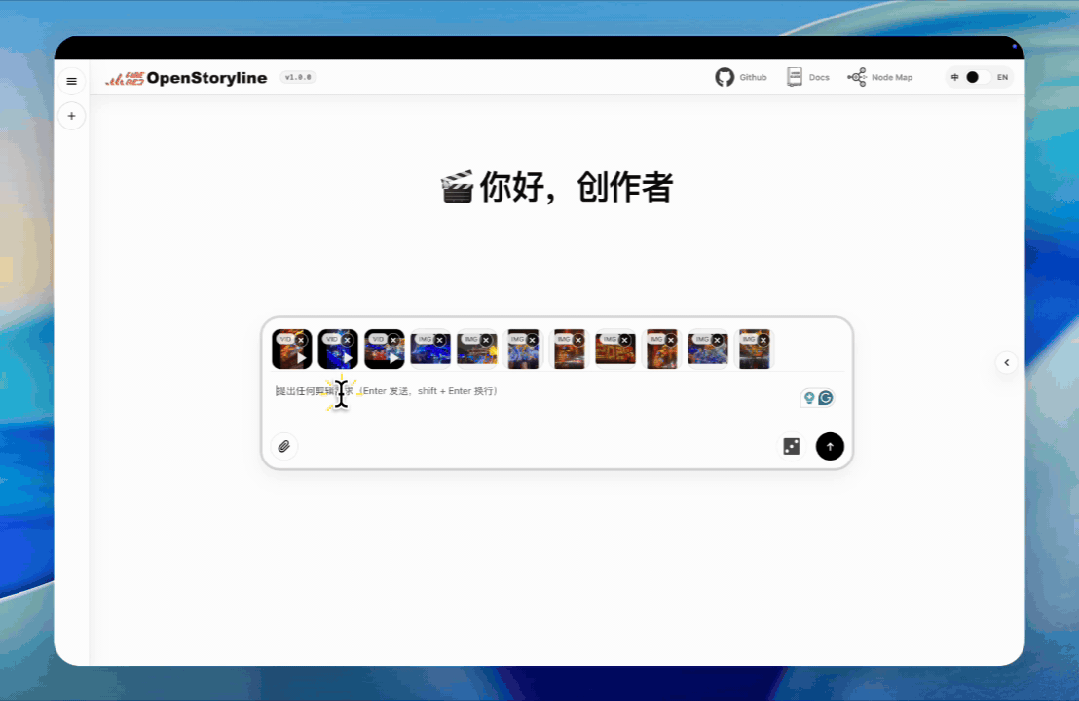Image resolution: width=1079 pixels, height=701 pixels.
Task: Open the Node Map page
Action: [880, 77]
